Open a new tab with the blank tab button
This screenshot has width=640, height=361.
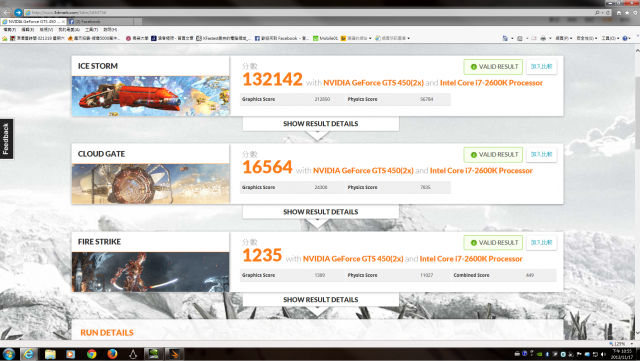(138, 21)
